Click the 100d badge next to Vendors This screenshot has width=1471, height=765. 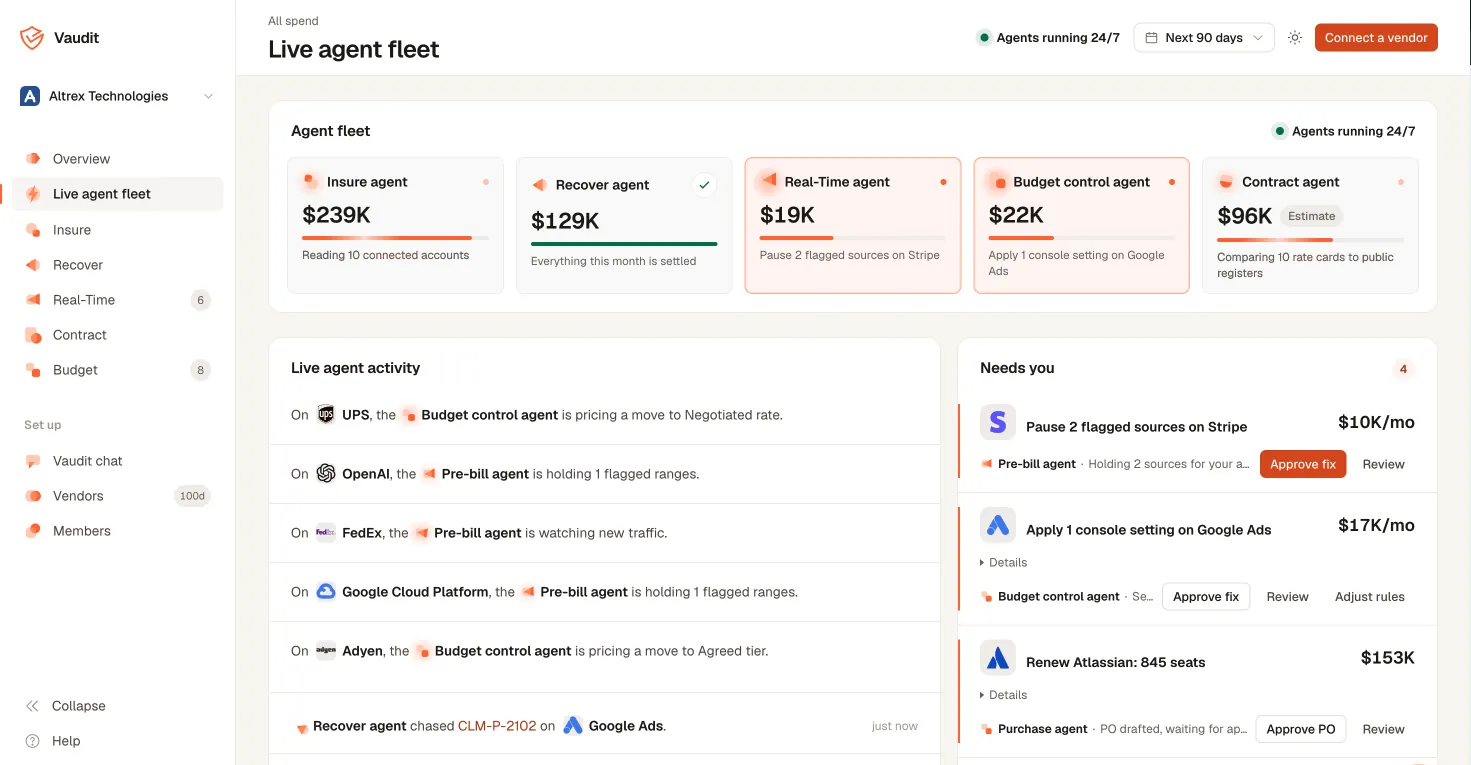point(191,496)
